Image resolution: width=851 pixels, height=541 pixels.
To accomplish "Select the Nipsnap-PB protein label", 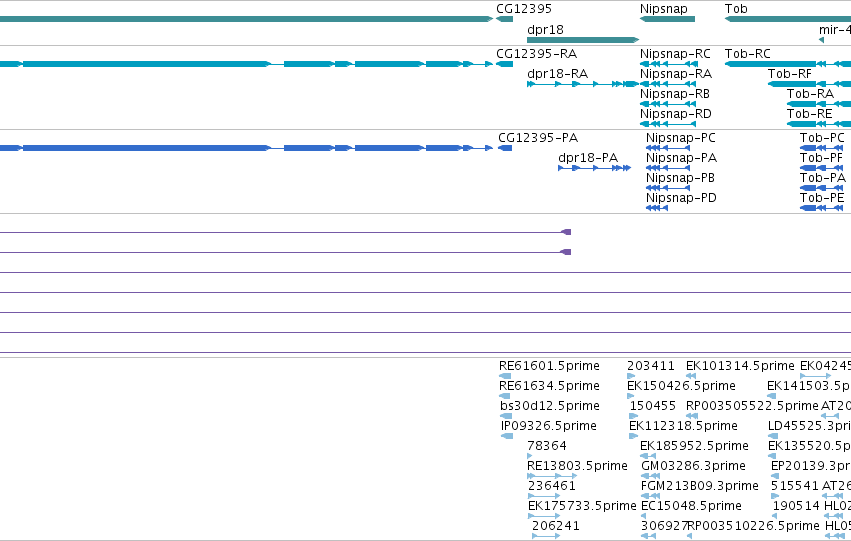I will [x=680, y=178].
